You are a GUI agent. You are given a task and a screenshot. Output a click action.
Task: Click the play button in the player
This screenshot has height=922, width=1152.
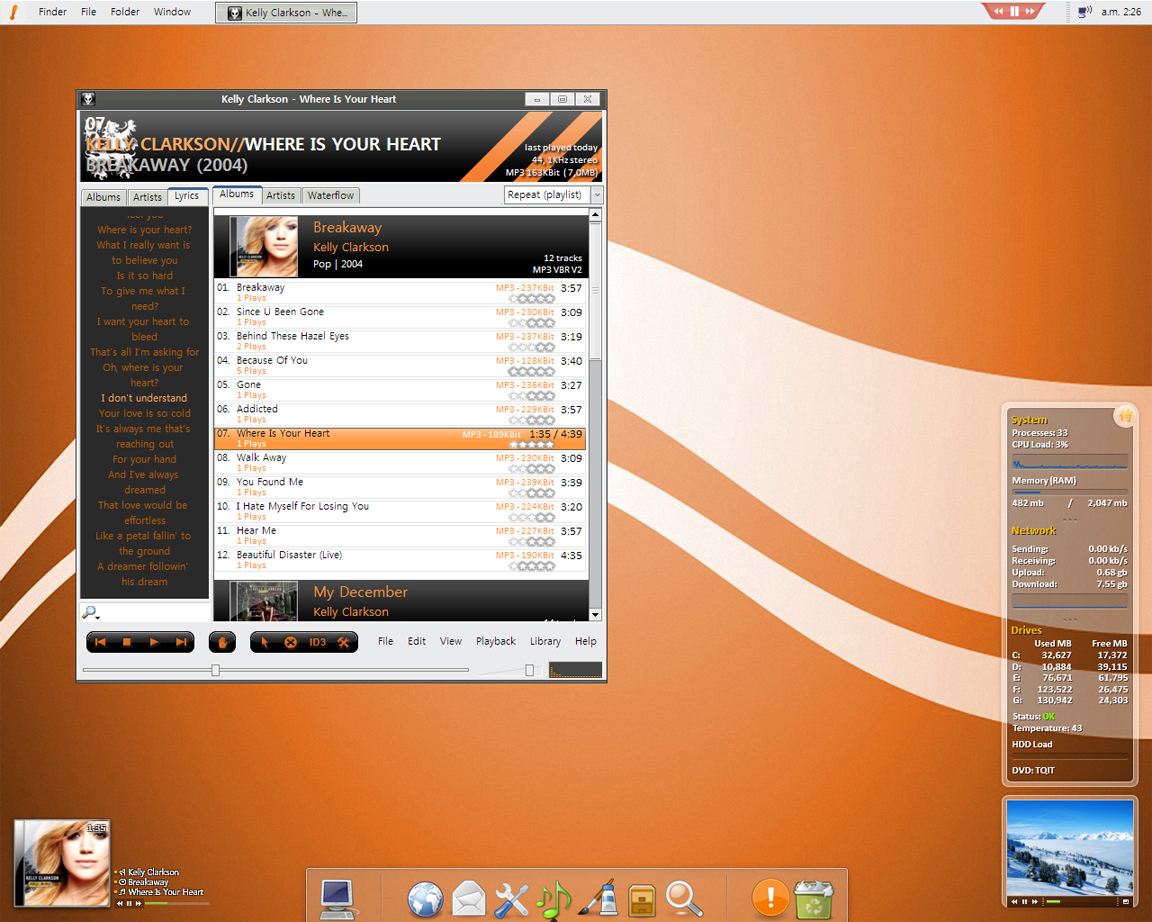pos(154,642)
